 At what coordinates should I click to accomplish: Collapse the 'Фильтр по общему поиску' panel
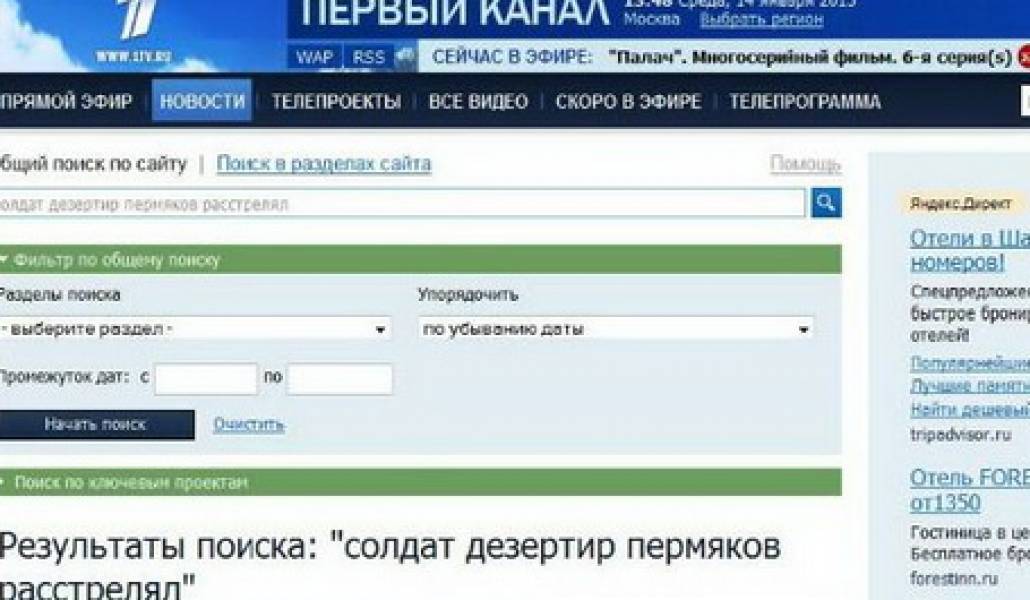click(x=420, y=260)
